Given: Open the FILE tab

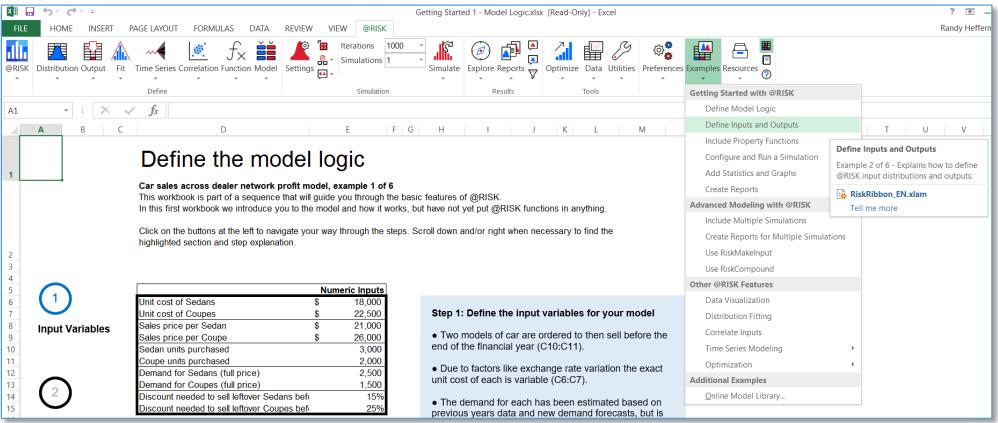Looking at the screenshot, I should (20, 28).
